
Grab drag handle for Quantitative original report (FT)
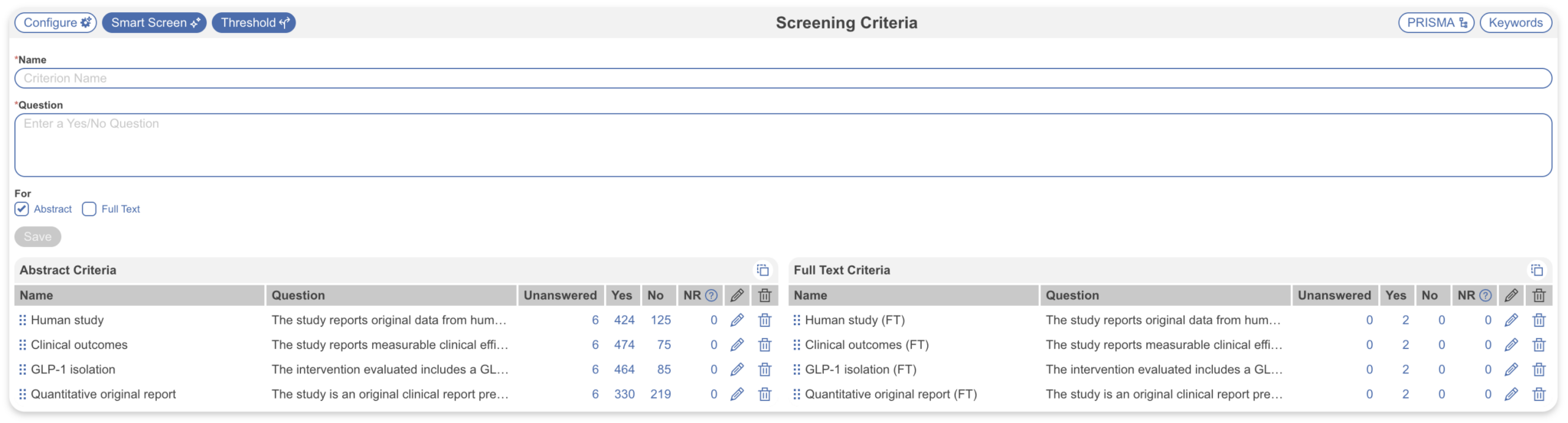pyautogui.click(x=796, y=395)
